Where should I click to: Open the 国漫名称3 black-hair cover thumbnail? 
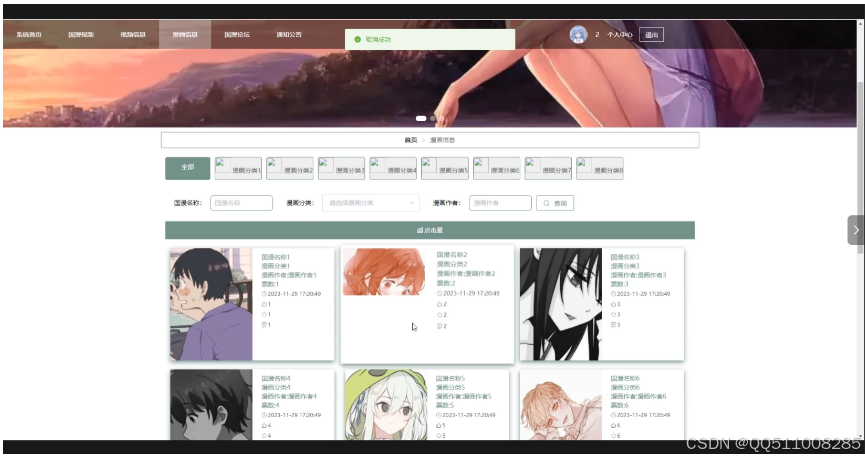(561, 304)
